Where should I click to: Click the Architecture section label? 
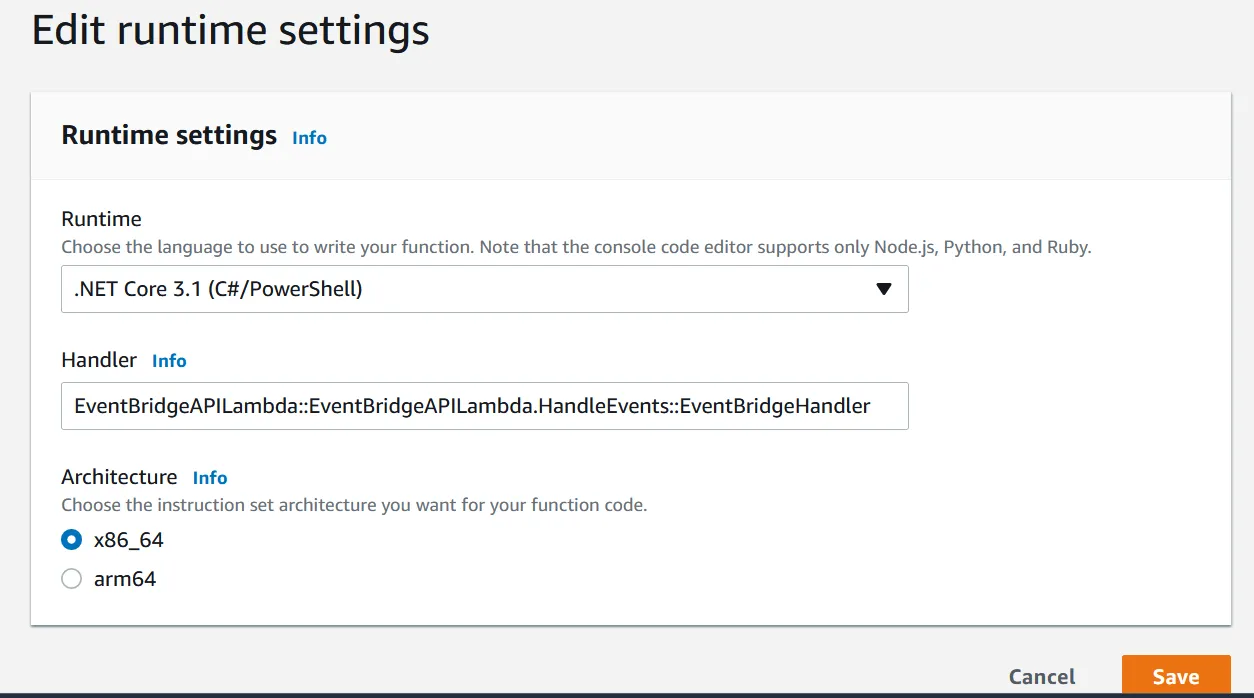119,477
